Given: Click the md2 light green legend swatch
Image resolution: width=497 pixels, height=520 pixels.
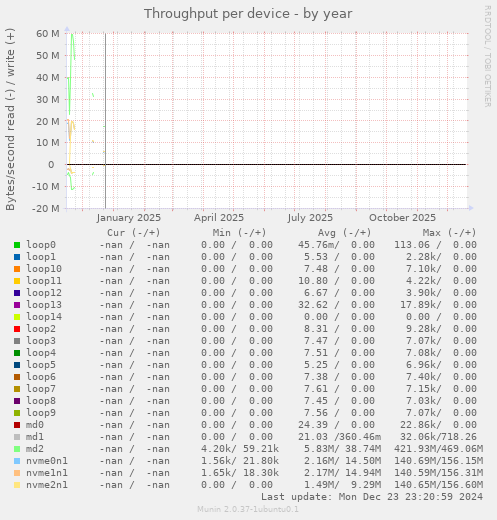Looking at the screenshot, I should pyautogui.click(x=17, y=449).
